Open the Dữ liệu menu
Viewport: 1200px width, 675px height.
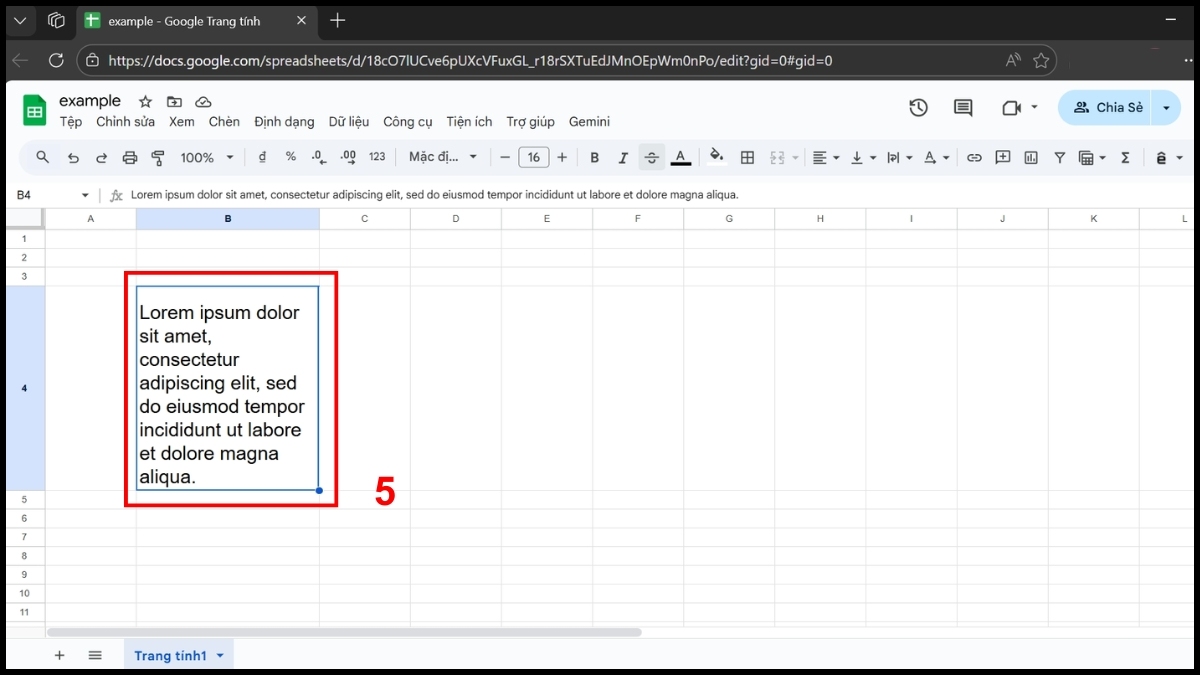(x=348, y=121)
